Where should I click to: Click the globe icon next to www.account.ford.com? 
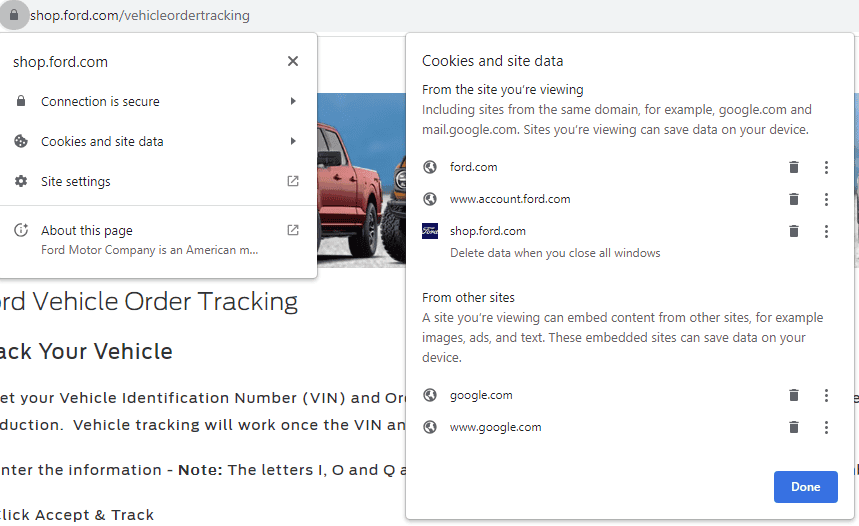(430, 199)
